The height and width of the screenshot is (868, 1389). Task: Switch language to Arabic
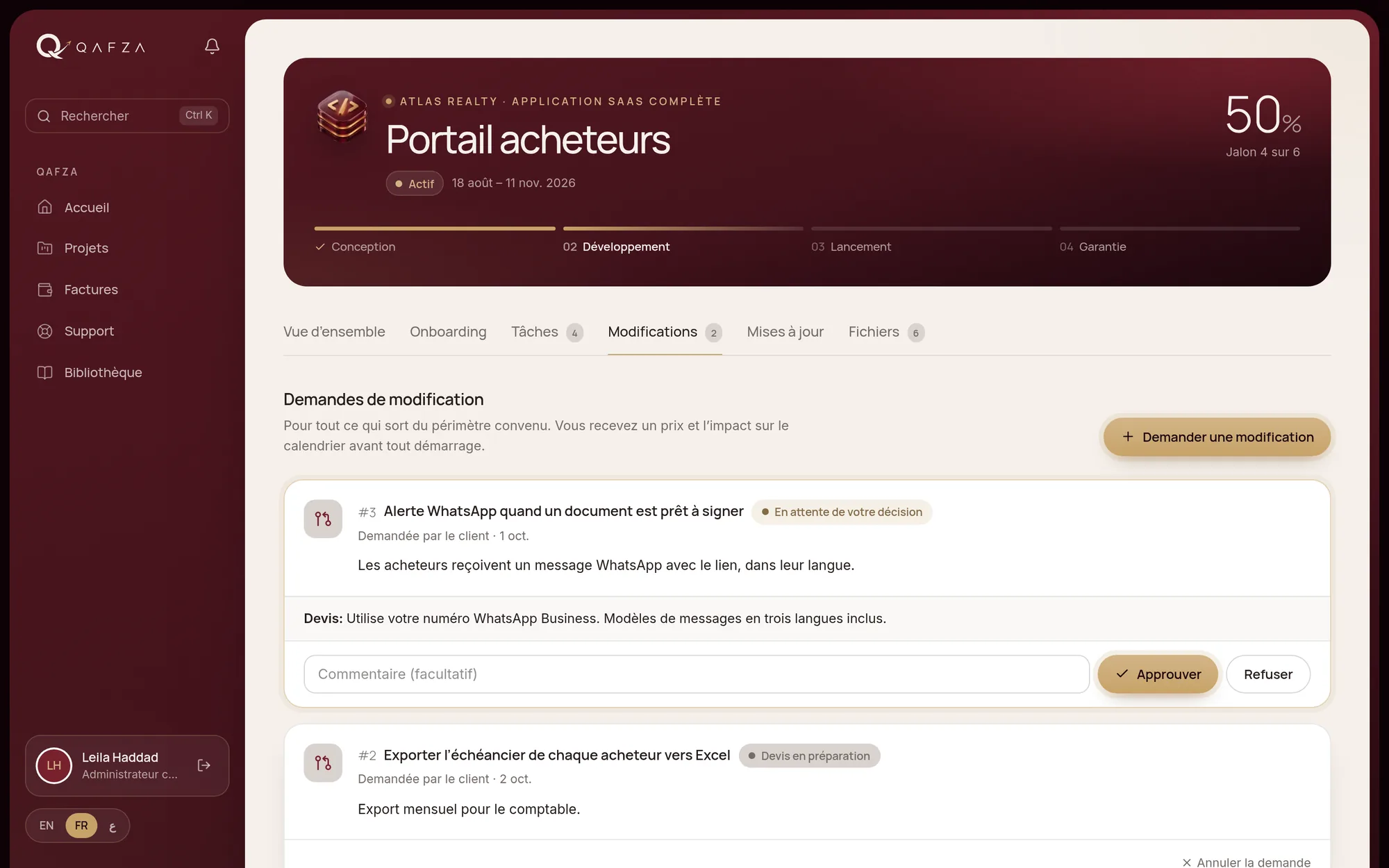[113, 826]
